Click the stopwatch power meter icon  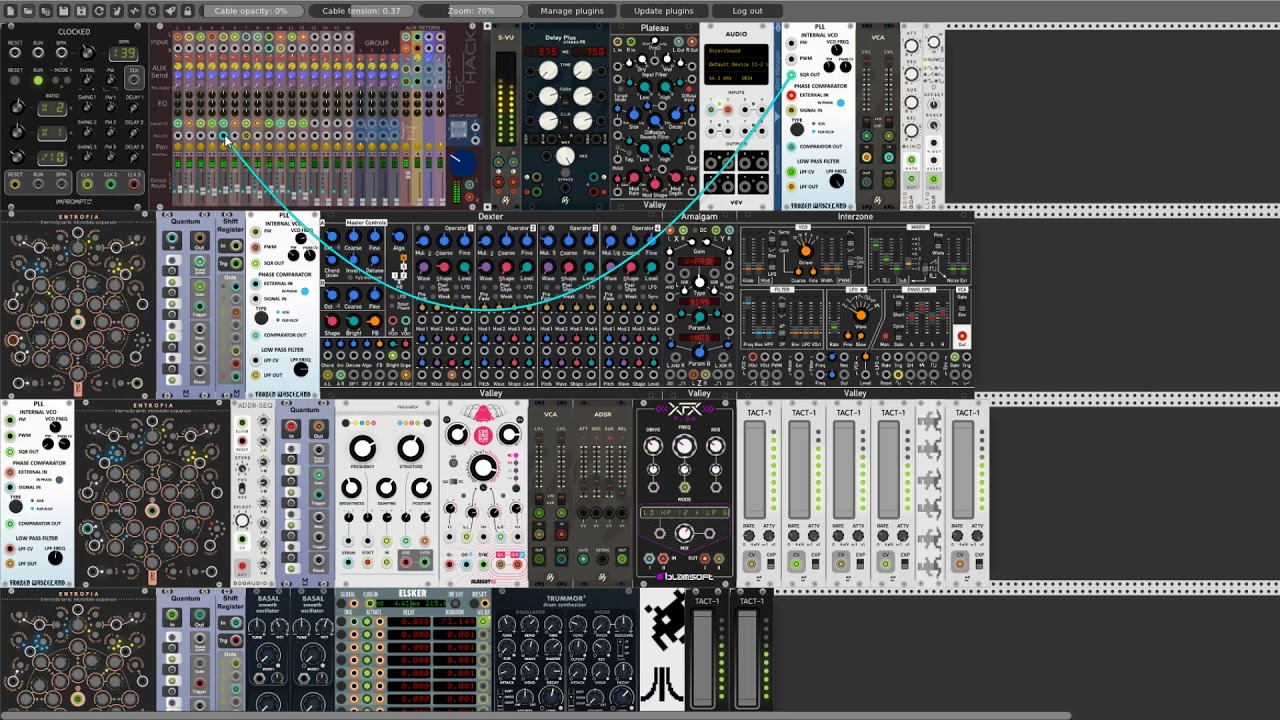pyautogui.click(x=152, y=11)
